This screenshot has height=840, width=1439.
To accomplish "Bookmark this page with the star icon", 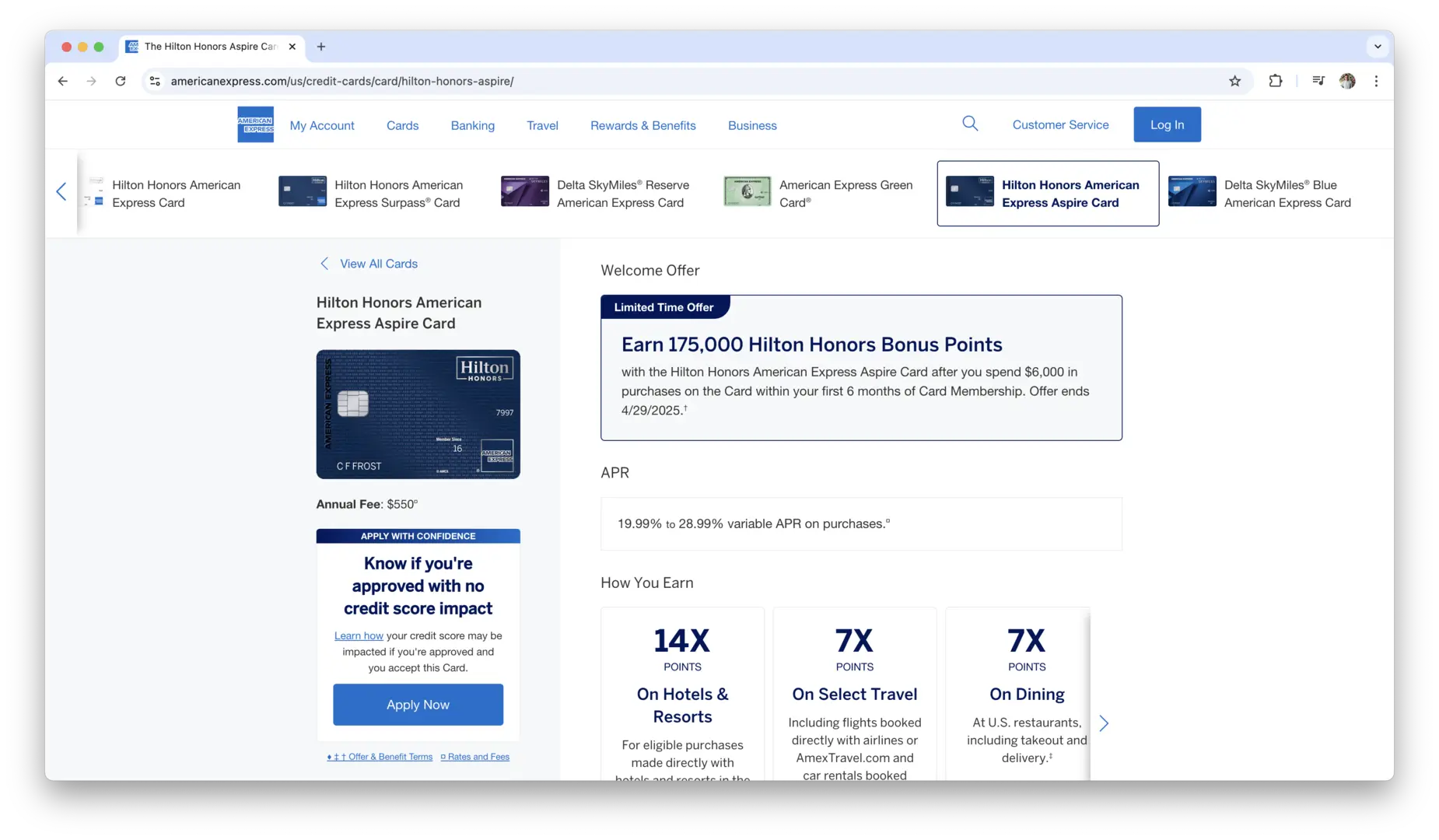I will point(1234,81).
